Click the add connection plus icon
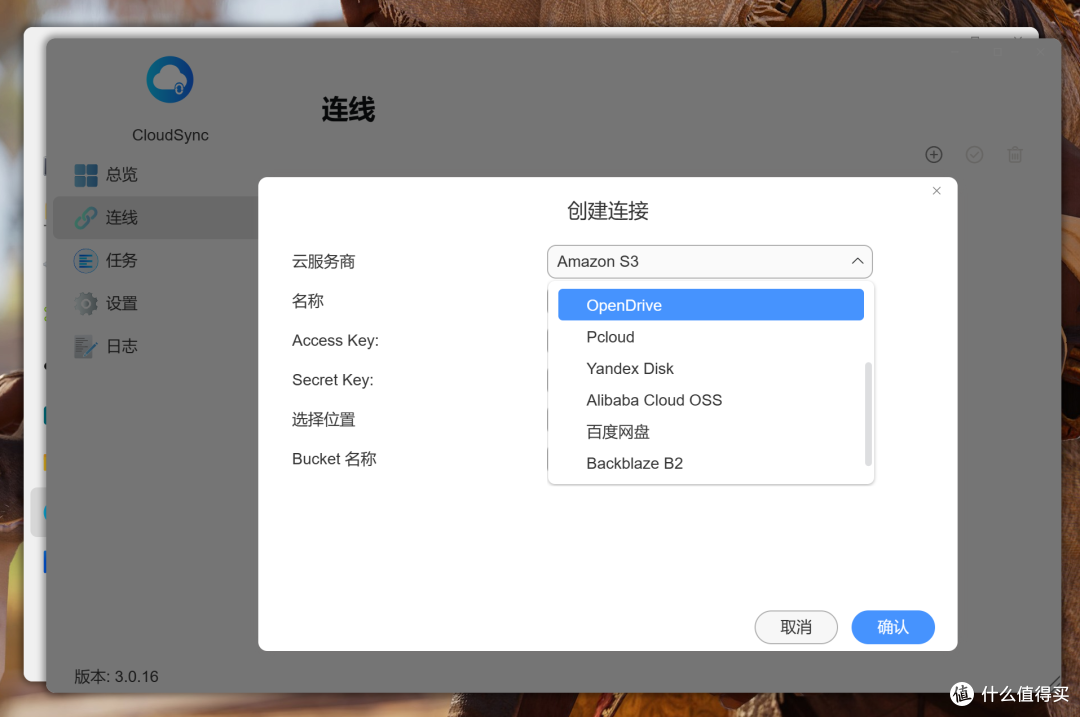 [933, 155]
